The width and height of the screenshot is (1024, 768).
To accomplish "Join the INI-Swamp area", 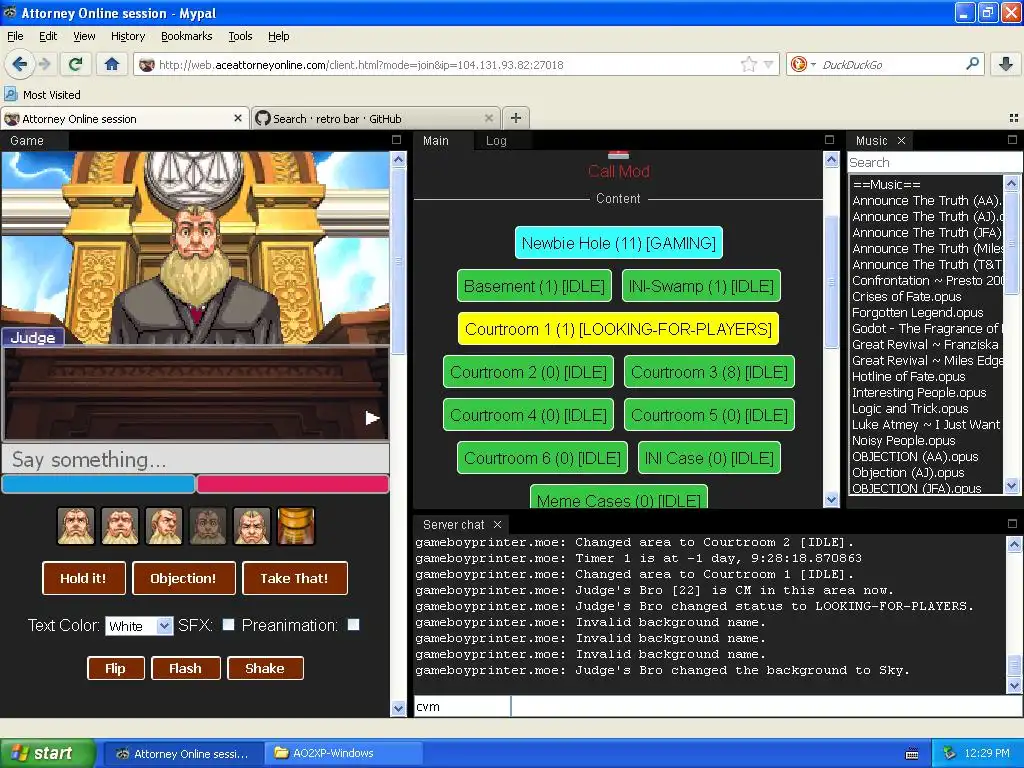I will click(701, 286).
